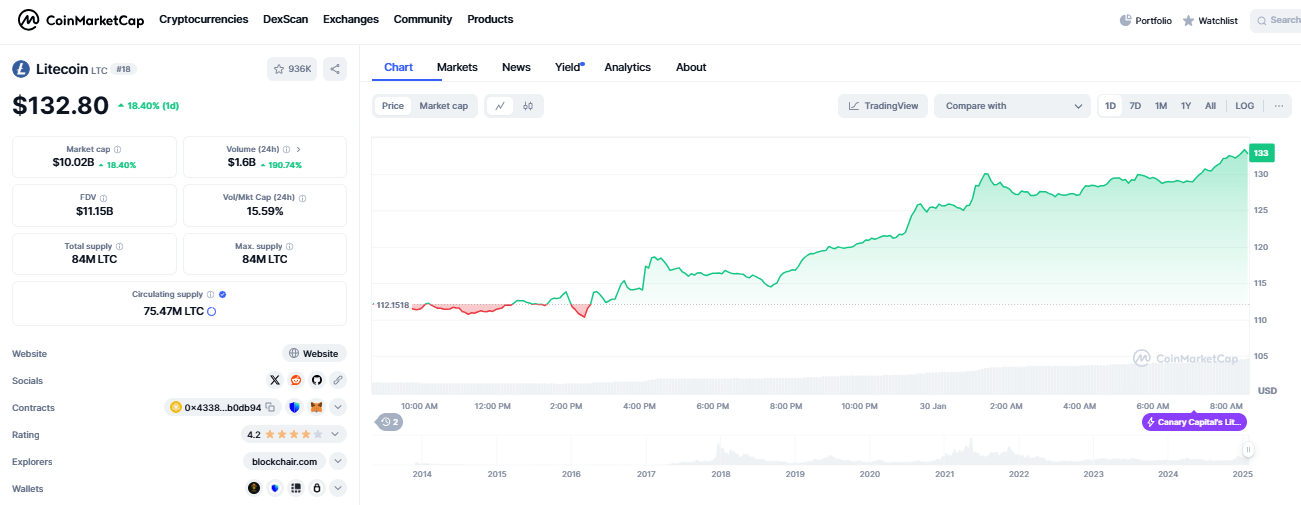Click the share icon beside the watchlist star
The width and height of the screenshot is (1301, 505).
335,69
